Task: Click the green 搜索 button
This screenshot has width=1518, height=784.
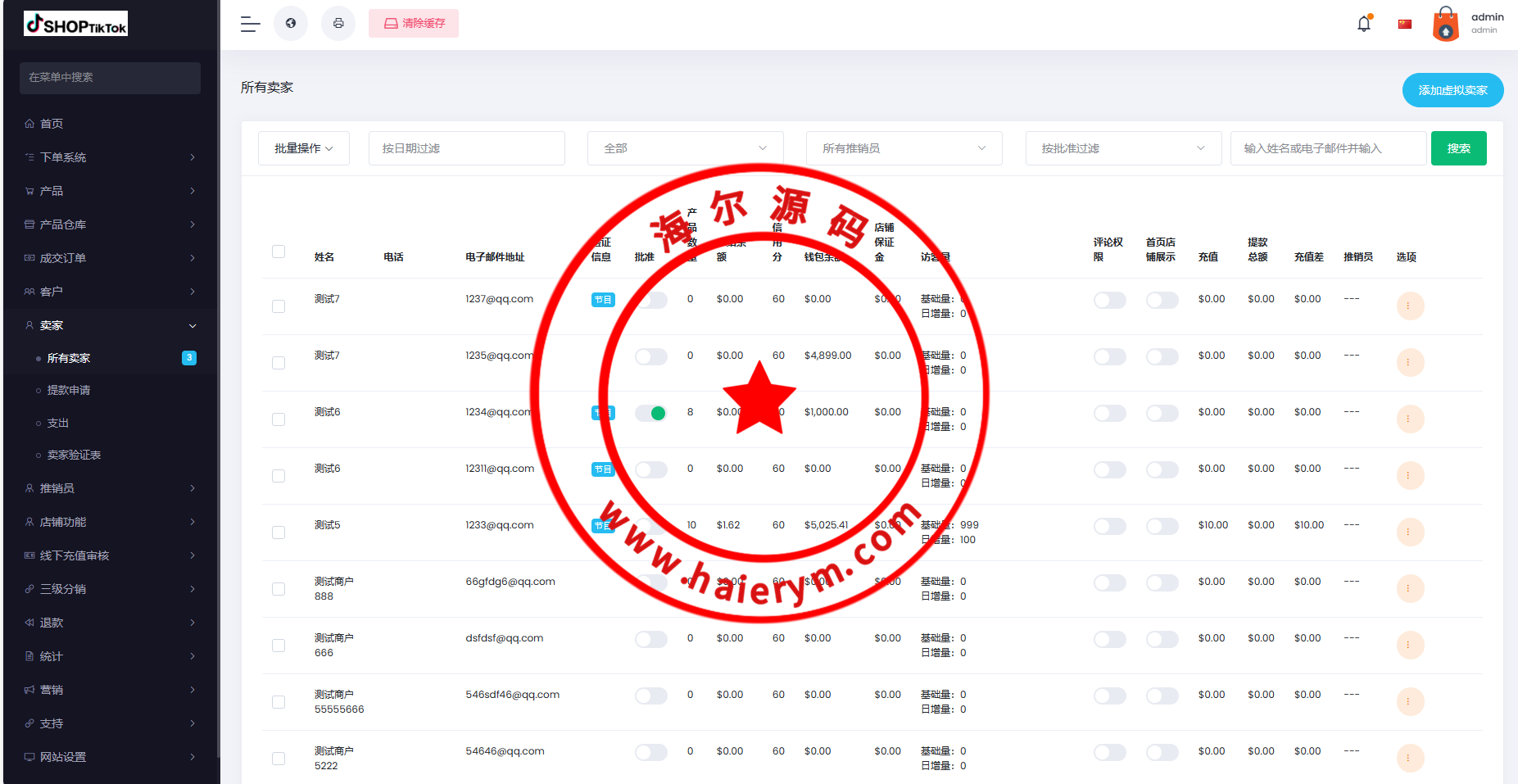Action: tap(1458, 148)
